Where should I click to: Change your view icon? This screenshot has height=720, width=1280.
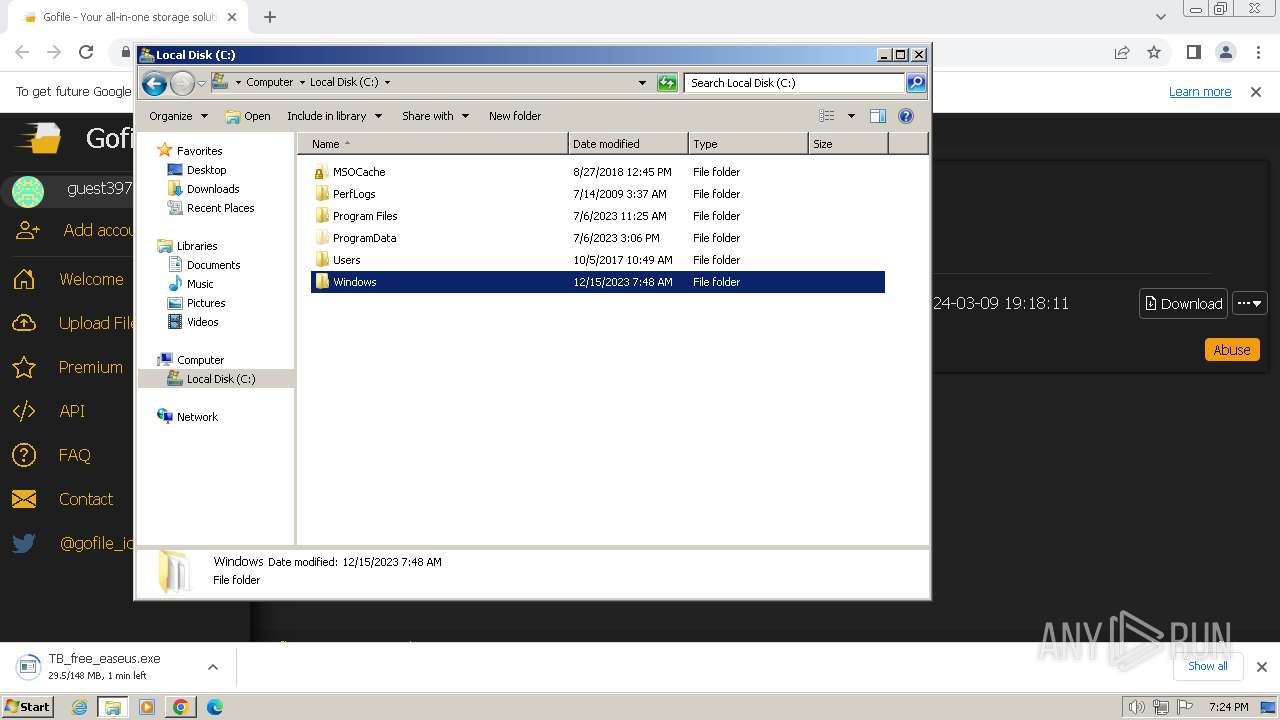point(826,116)
